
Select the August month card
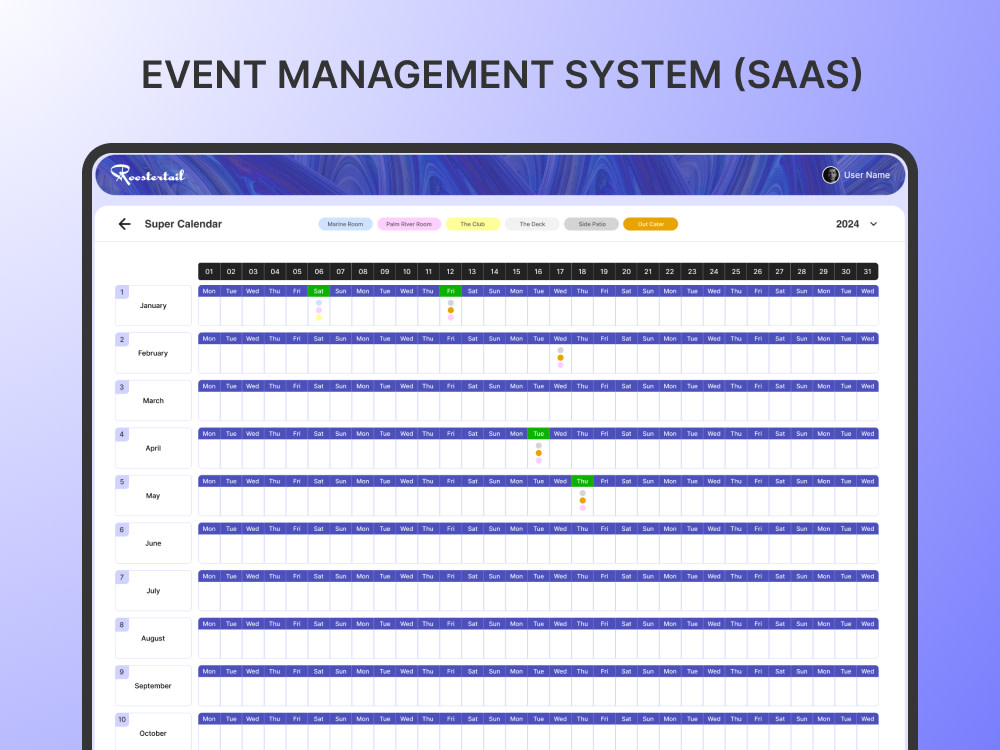[153, 638]
